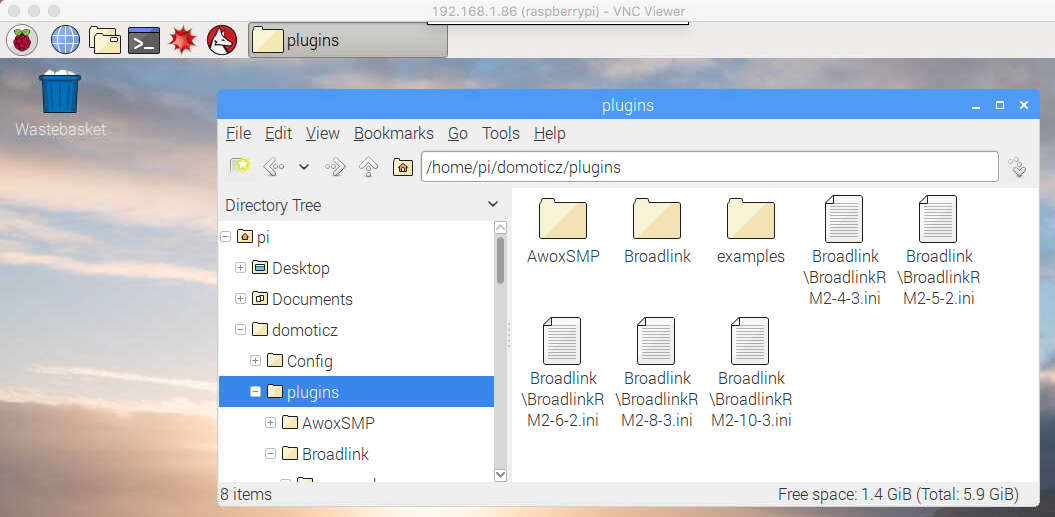
Task: Select the BroadlinkRM2-6-2.ini file
Action: pyautogui.click(x=563, y=372)
